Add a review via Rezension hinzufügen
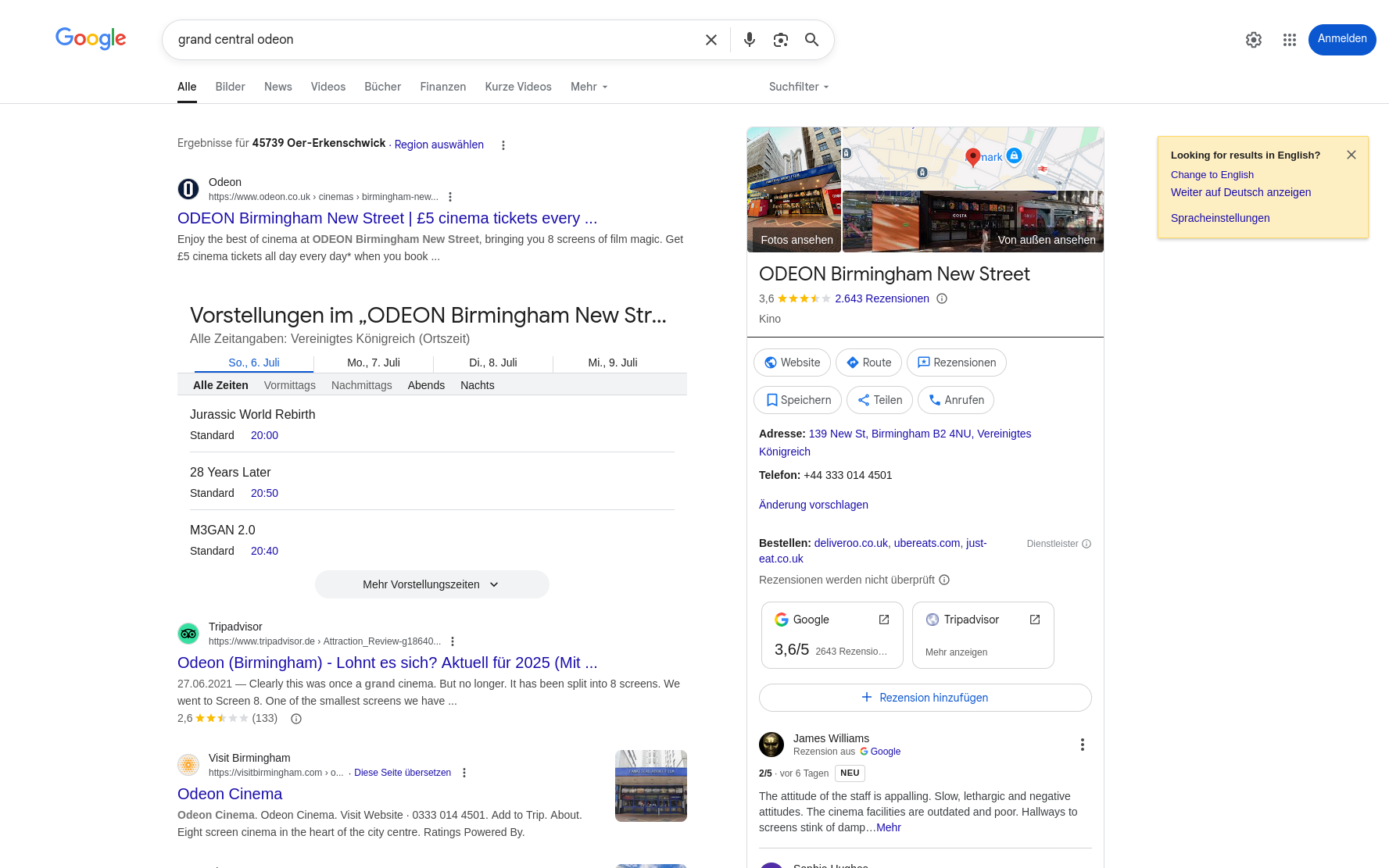Screen dimensions: 1389x868 click(x=925, y=698)
